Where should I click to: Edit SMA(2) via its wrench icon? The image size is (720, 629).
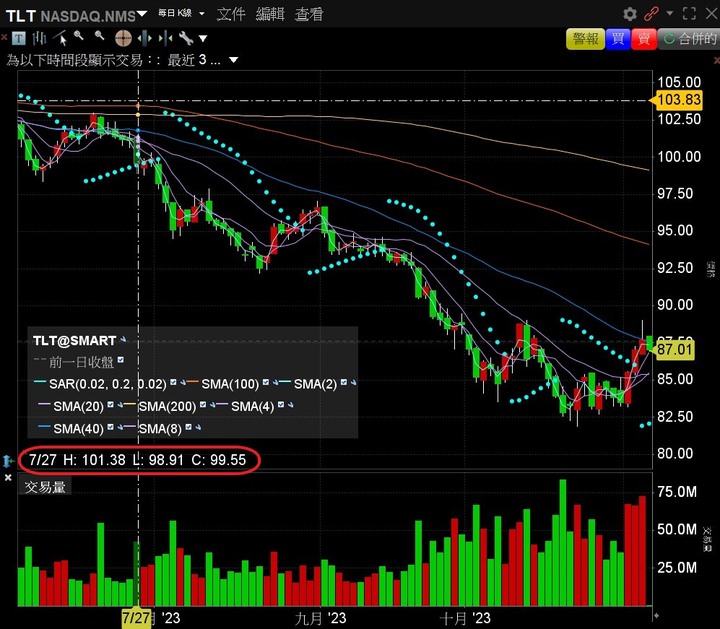tap(353, 382)
